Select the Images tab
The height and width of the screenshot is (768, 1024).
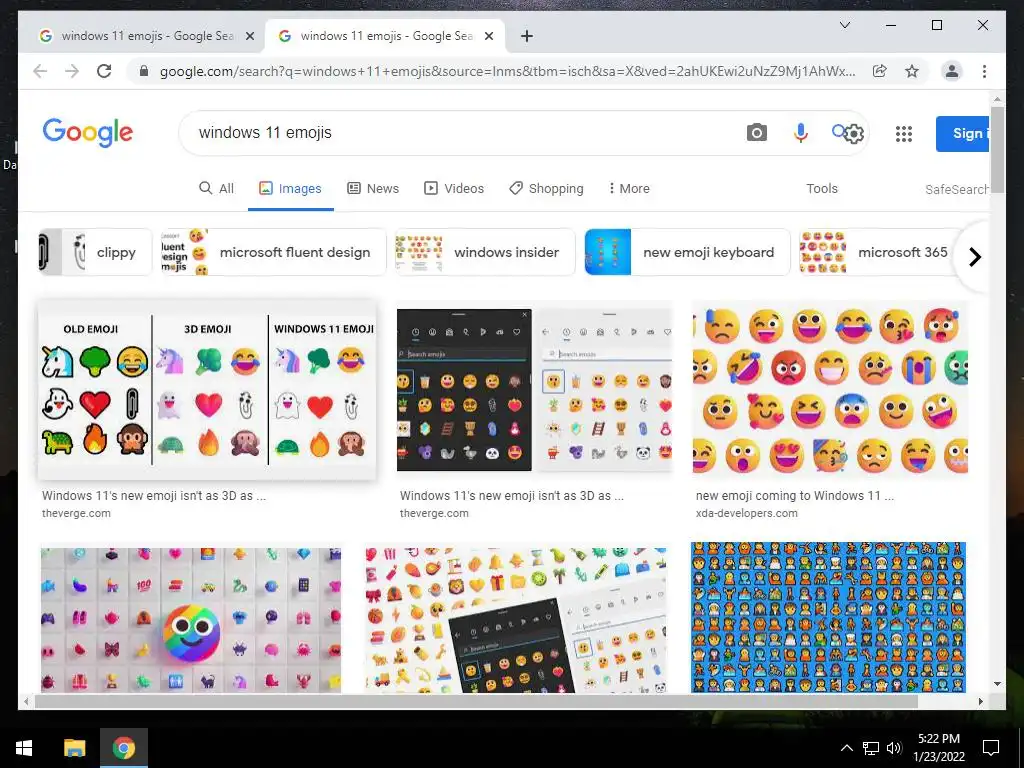coord(291,188)
